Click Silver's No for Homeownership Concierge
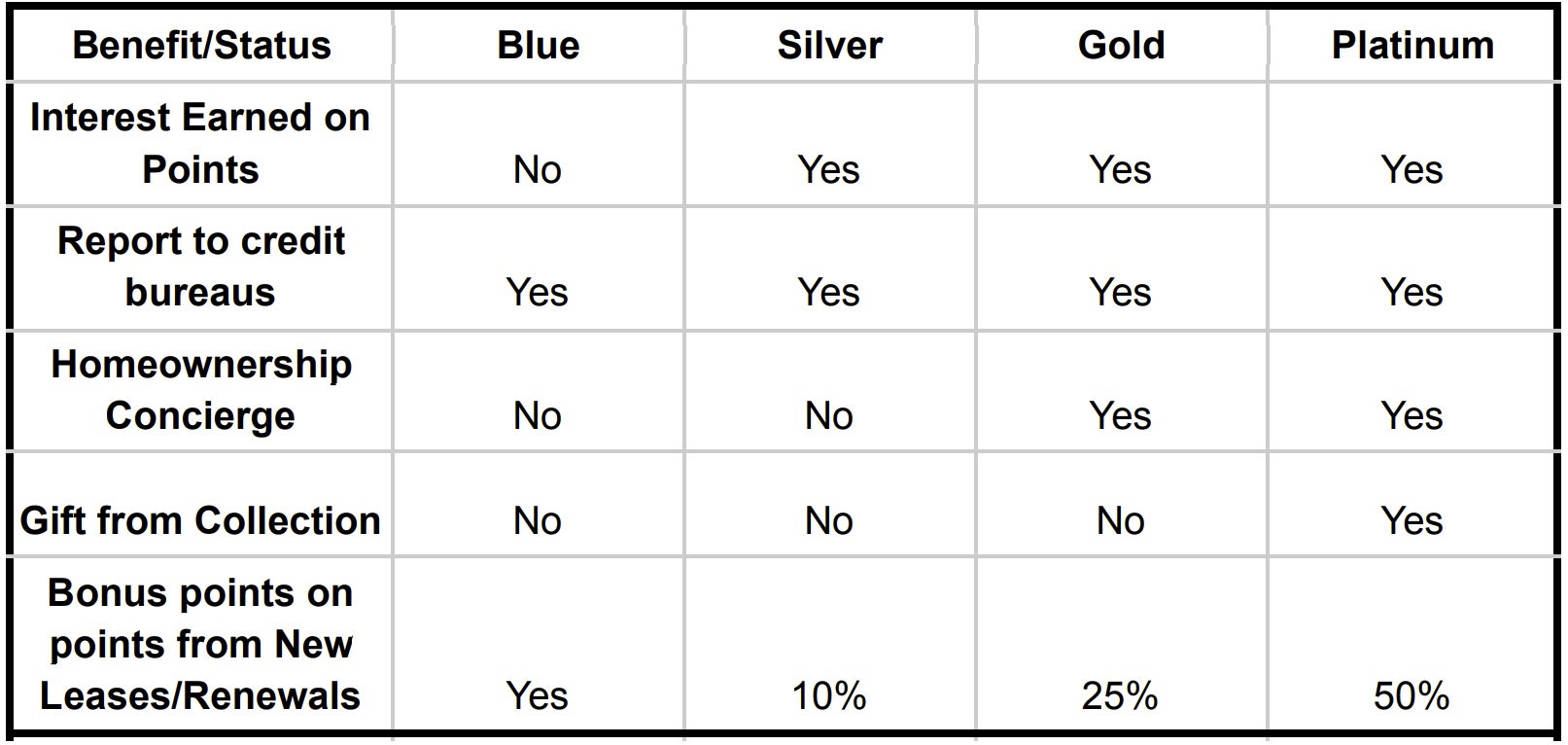1568x745 pixels. tap(829, 416)
